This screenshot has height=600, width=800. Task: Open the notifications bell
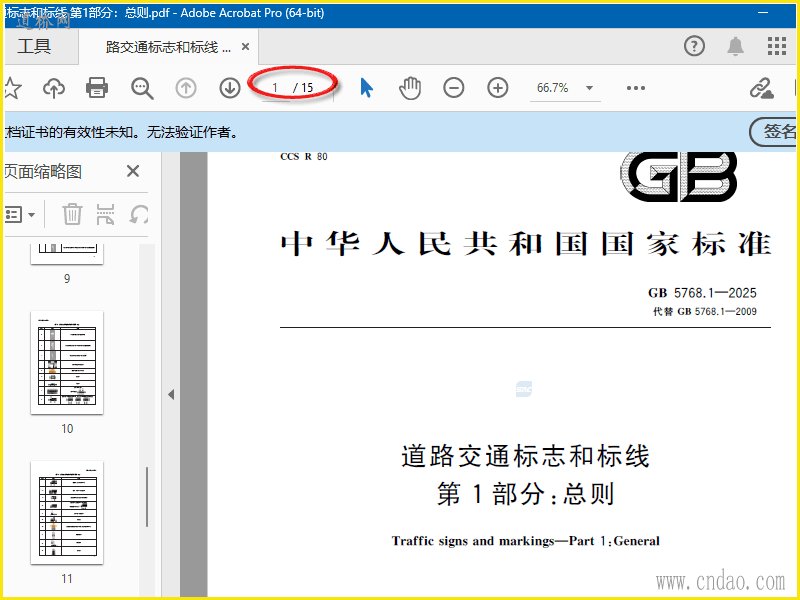(x=735, y=46)
